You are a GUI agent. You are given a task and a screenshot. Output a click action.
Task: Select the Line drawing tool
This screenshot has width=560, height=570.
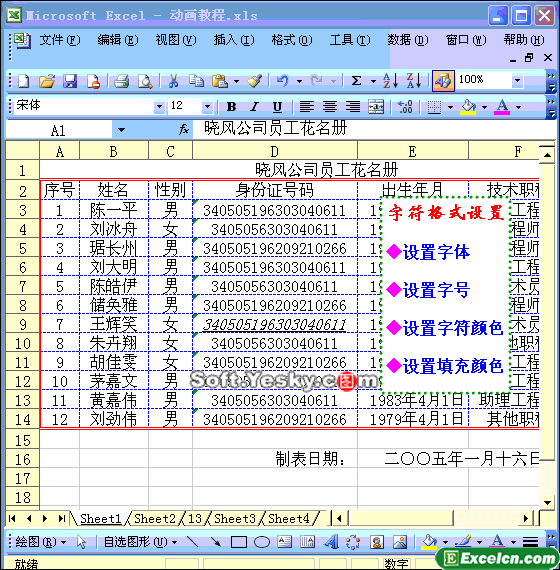[192, 542]
